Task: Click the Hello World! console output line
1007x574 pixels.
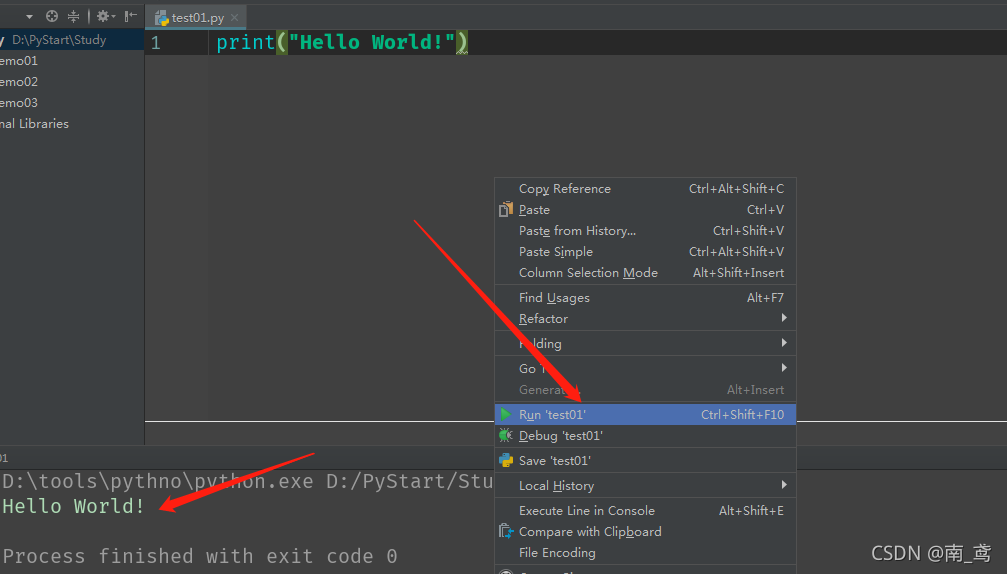Action: (74, 506)
